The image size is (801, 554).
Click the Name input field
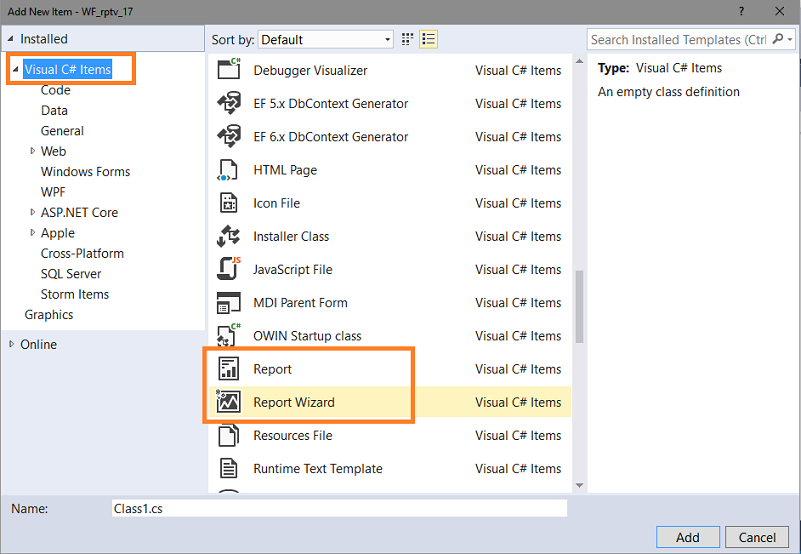339,509
